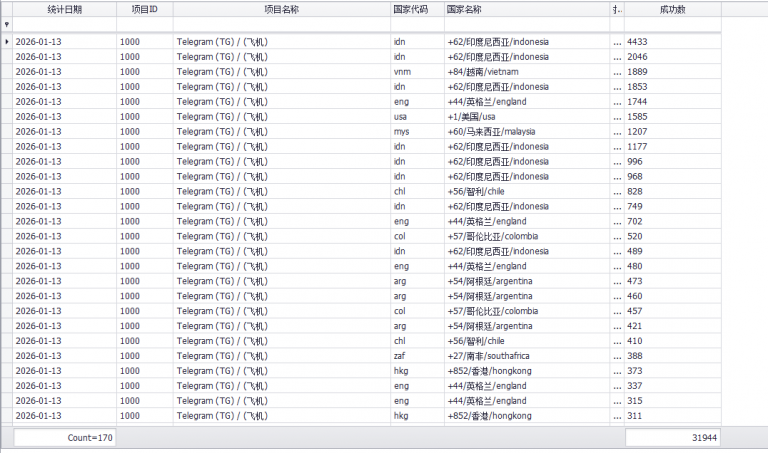Click the 31944 total footer summary

pos(672,437)
